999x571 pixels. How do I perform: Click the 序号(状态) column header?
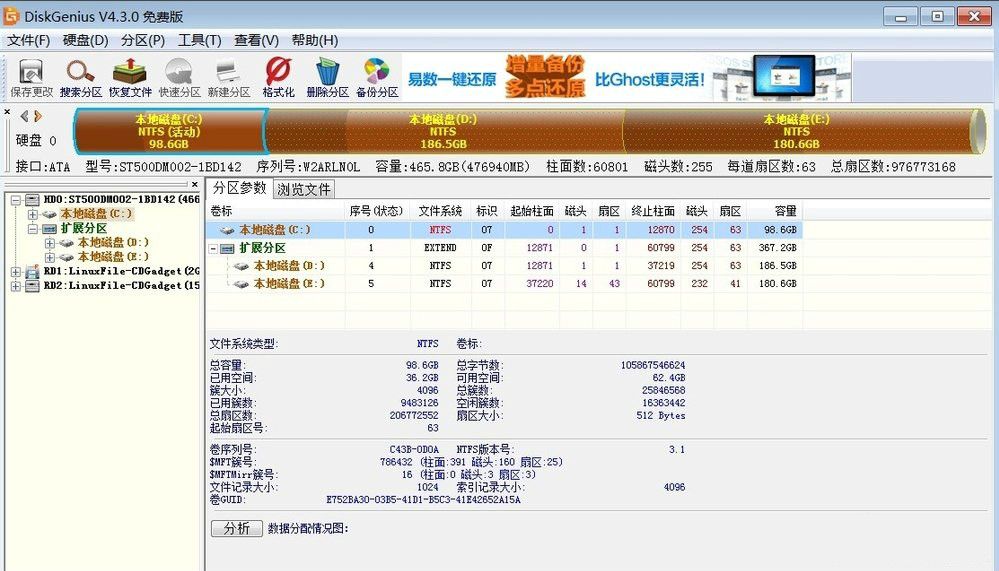(377, 211)
